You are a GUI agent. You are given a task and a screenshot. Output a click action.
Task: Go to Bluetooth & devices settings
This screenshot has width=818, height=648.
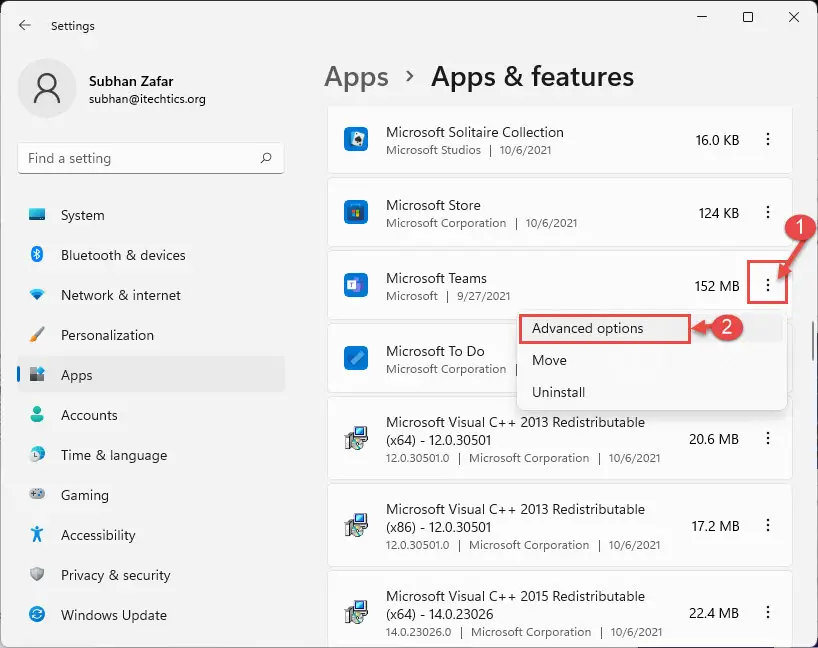tap(151, 255)
